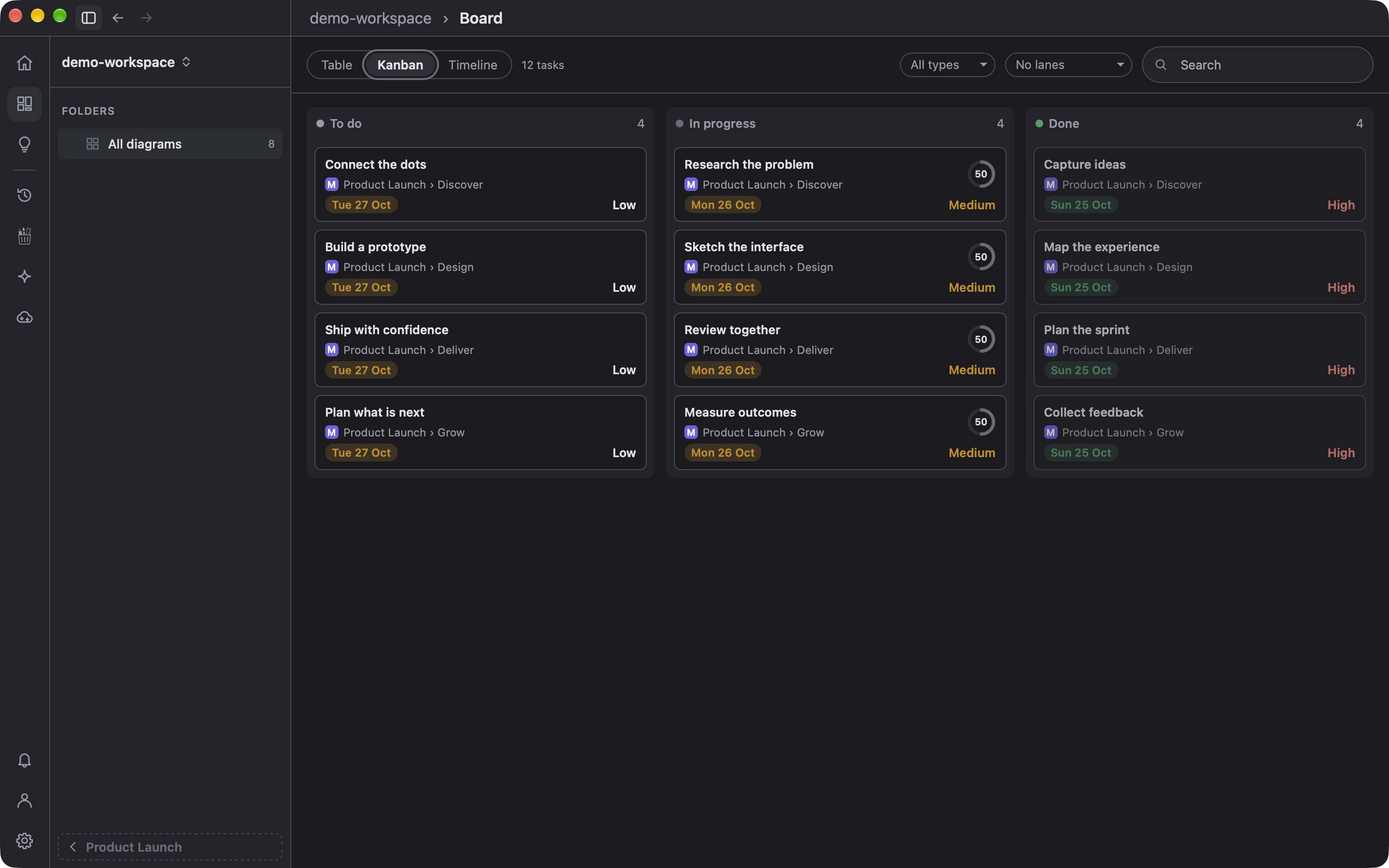Open the Sketch the interface card title

pos(743,247)
